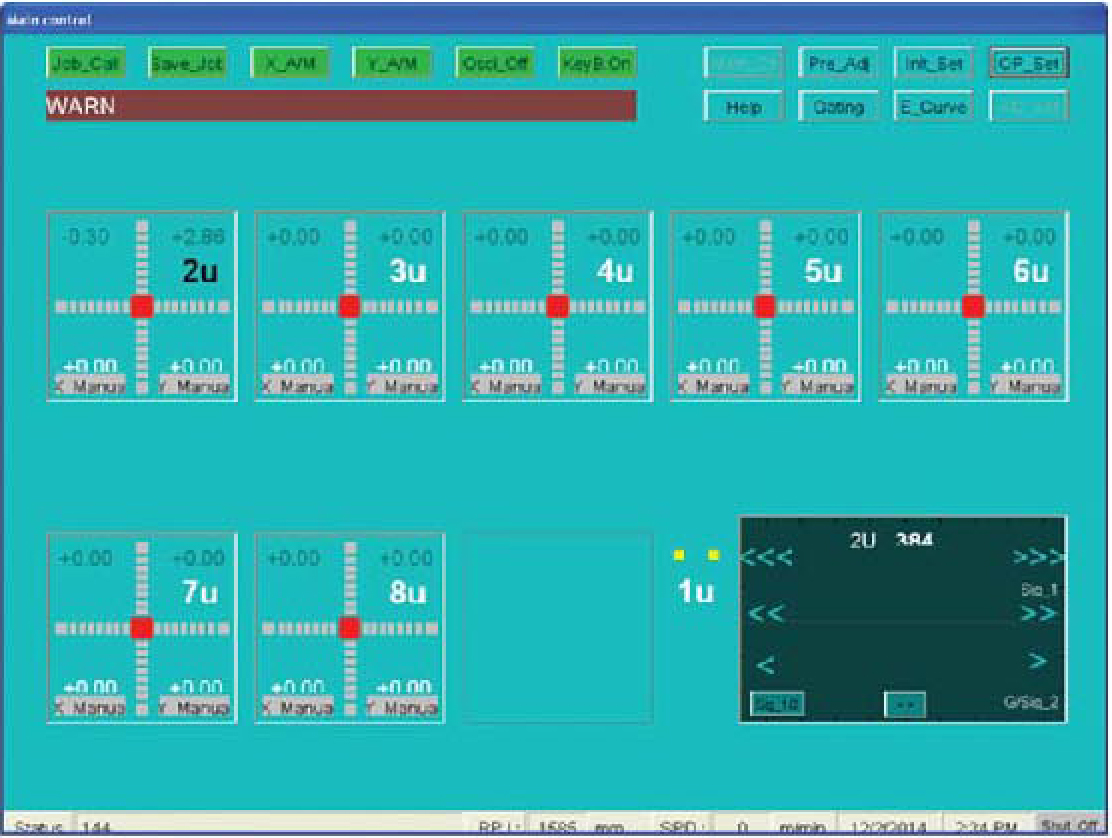Switch the KeyB:On keyboard toggle
The height and width of the screenshot is (838, 1112).
click(x=595, y=64)
